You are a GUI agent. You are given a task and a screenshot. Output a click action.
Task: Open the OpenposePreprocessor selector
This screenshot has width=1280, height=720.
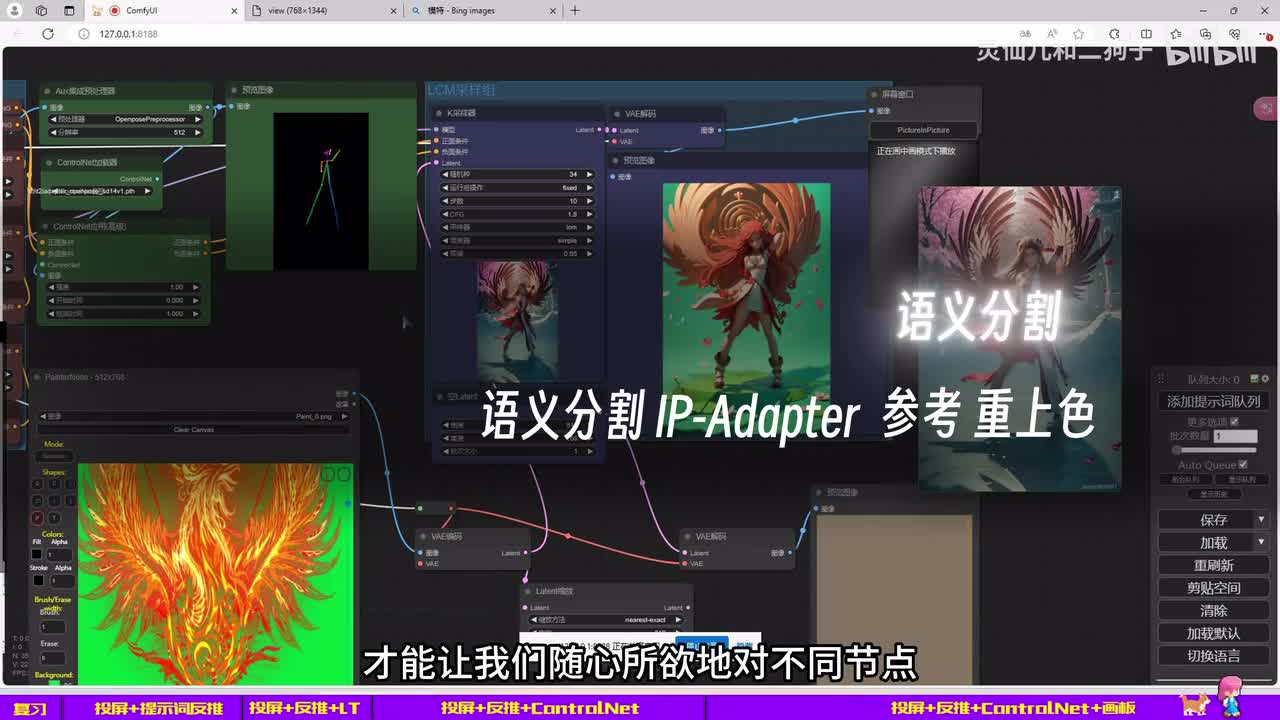click(124, 119)
